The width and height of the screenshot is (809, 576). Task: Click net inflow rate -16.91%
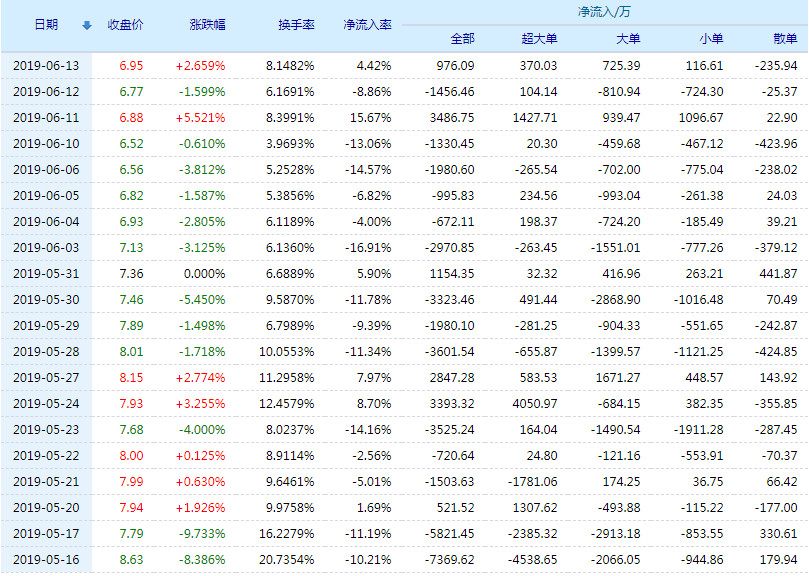(368, 248)
